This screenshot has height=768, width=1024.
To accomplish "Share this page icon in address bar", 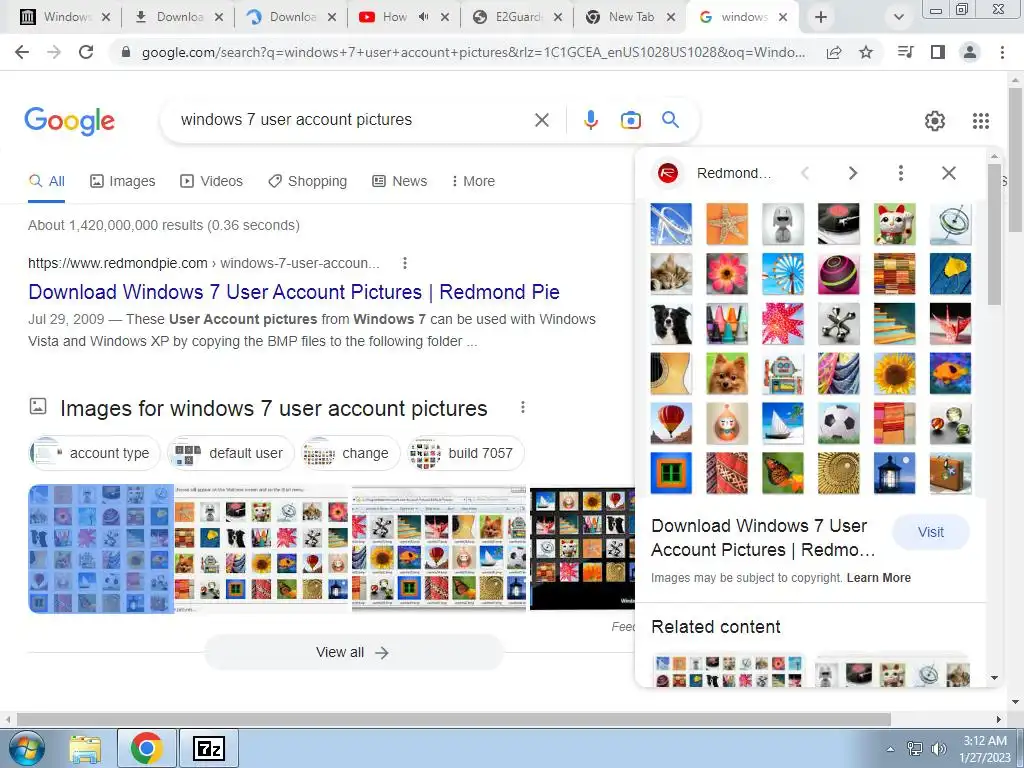I will [834, 52].
